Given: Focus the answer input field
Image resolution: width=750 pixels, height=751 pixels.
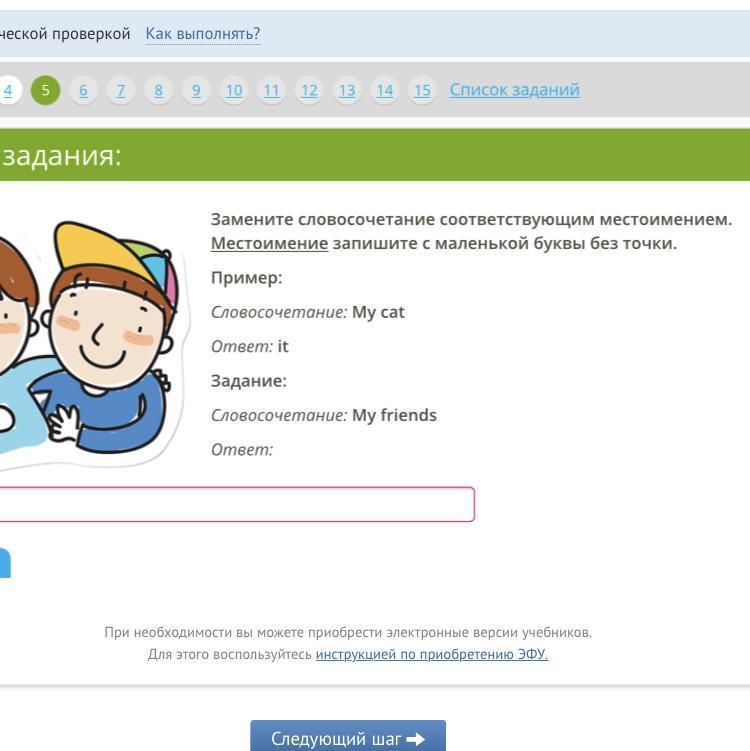Looking at the screenshot, I should (236, 504).
